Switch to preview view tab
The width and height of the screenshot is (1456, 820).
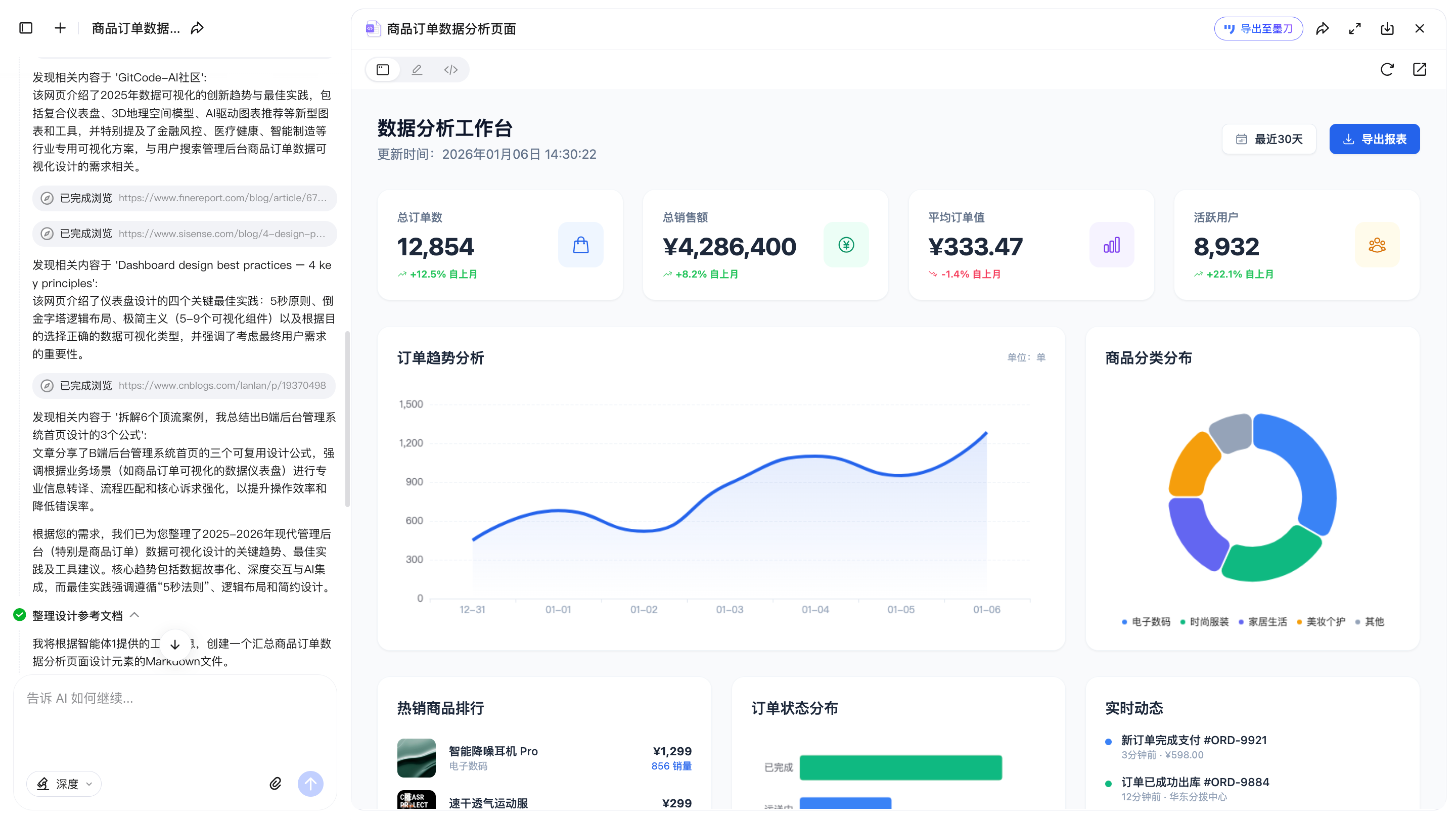pos(383,69)
